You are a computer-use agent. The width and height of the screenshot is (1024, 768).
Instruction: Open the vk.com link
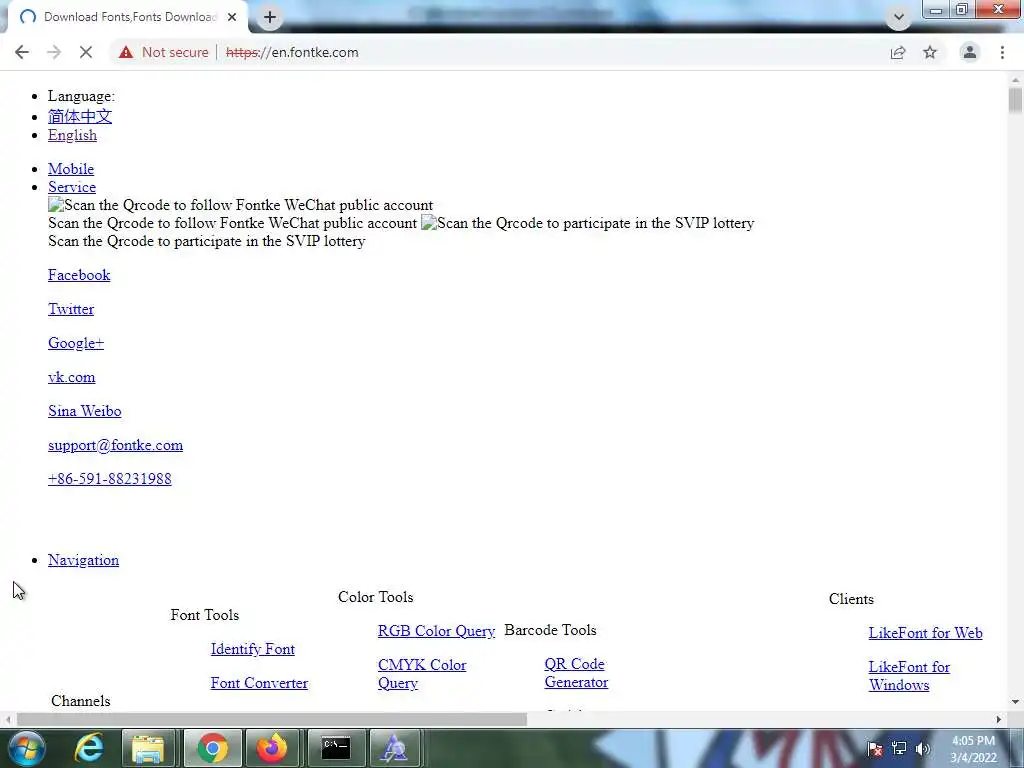[72, 377]
